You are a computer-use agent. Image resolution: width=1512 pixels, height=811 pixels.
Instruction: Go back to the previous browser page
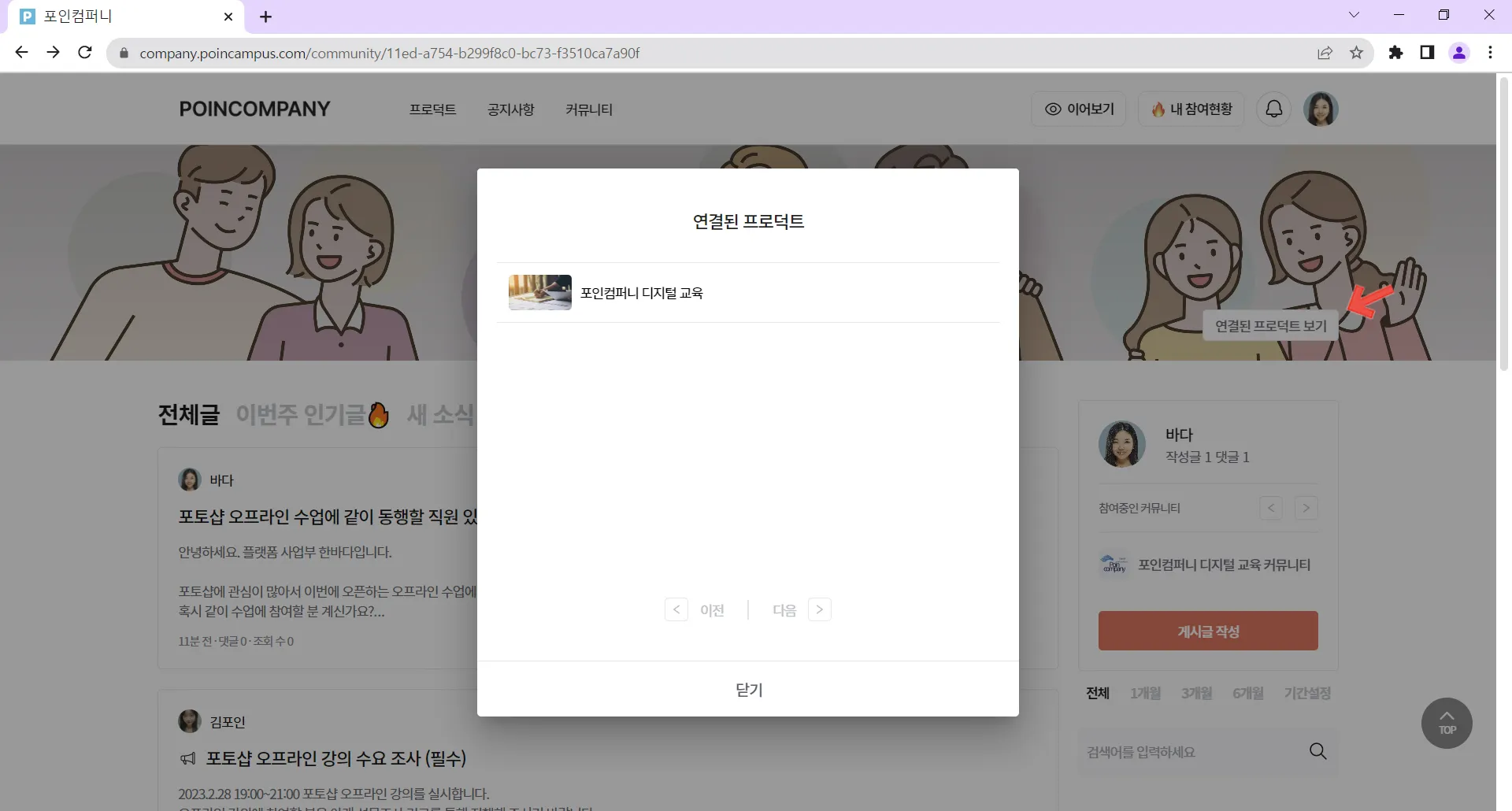21,53
